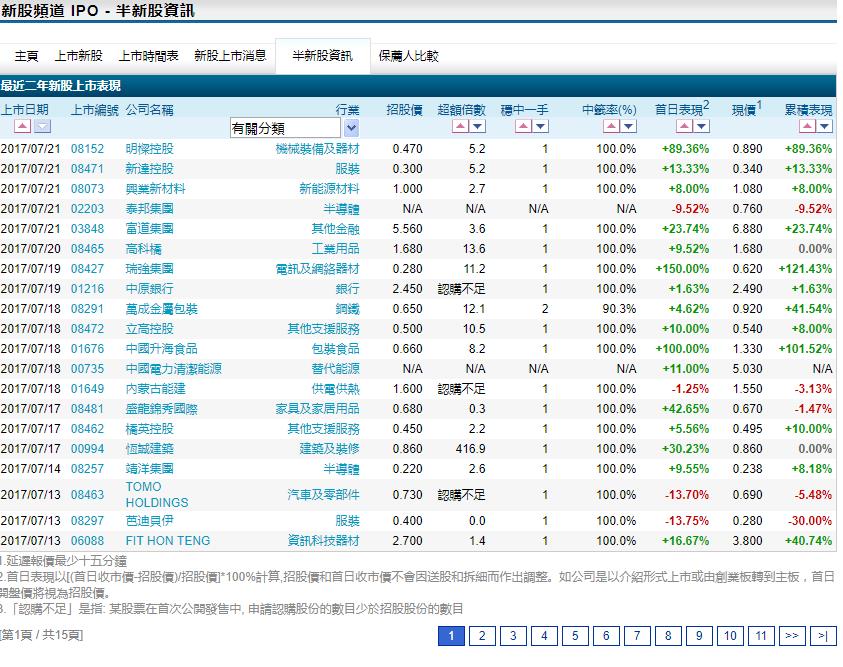Open 包裝食品 industry link
Viewport: 843px width, 667px height.
(335, 349)
